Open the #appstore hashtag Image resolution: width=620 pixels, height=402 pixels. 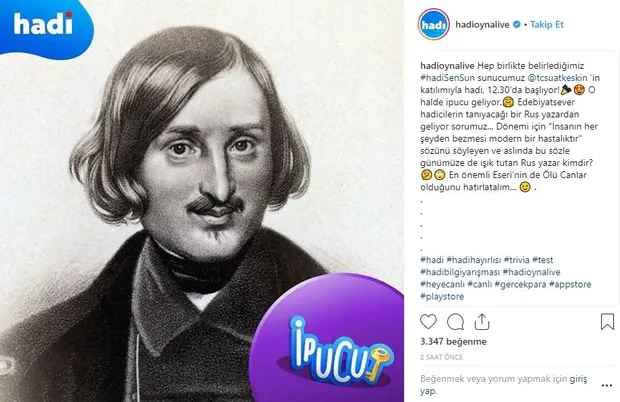click(x=570, y=284)
